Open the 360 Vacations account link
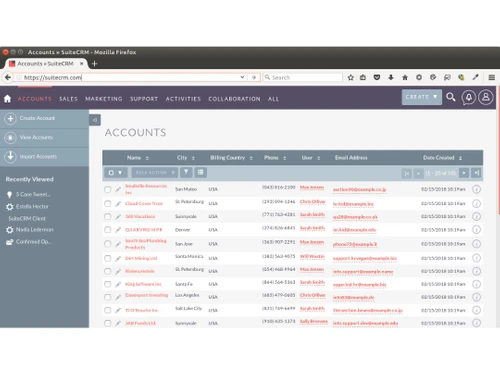 [x=140, y=217]
